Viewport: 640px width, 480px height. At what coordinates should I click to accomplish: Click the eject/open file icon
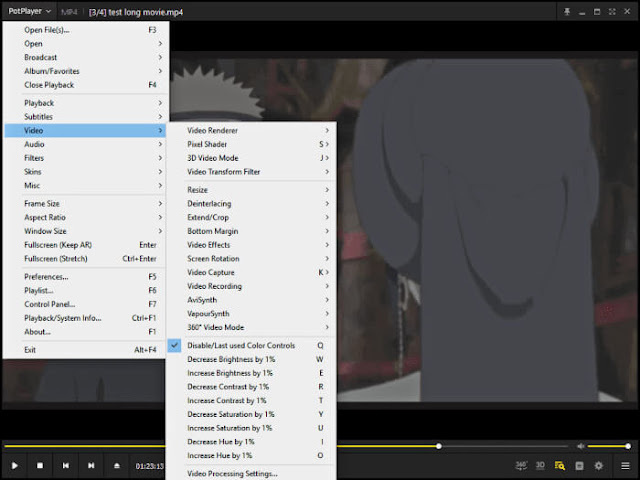pyautogui.click(x=117, y=465)
